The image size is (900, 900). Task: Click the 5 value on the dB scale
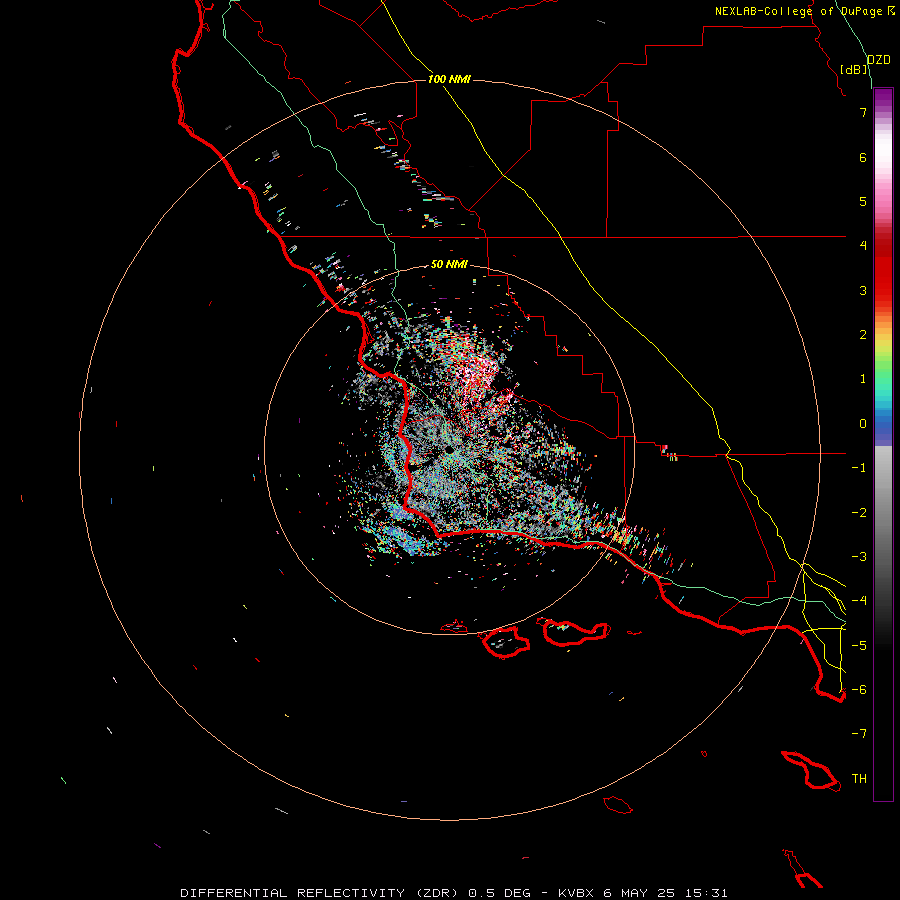pyautogui.click(x=863, y=201)
